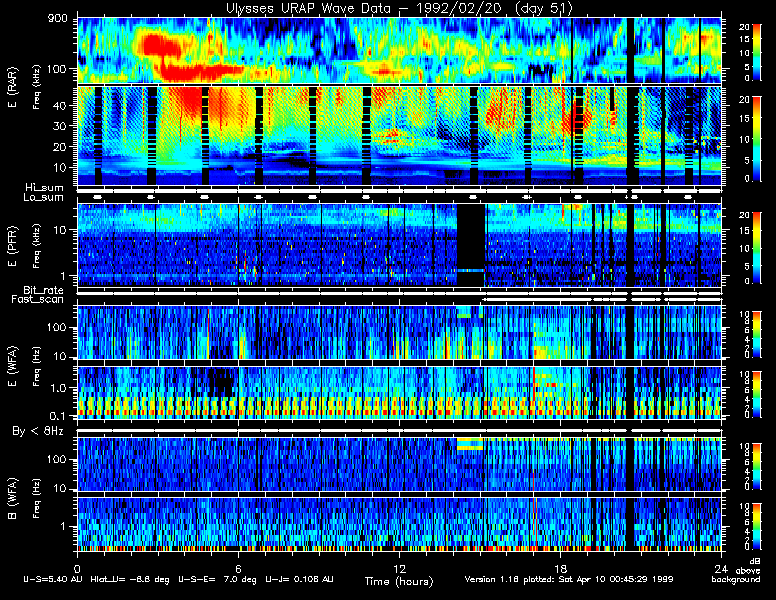Click the E (RAR) 10–40 kHz spectrogram panel
Screen dimensions: 776x600
click(399, 136)
